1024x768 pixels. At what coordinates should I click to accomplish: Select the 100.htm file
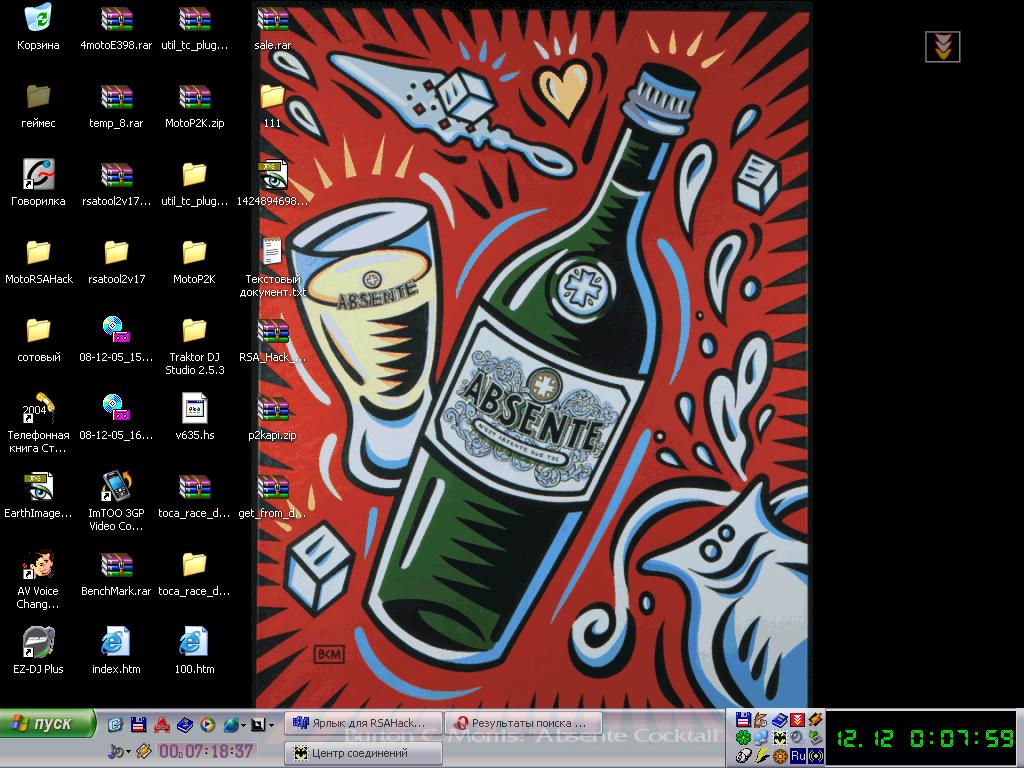coord(195,650)
